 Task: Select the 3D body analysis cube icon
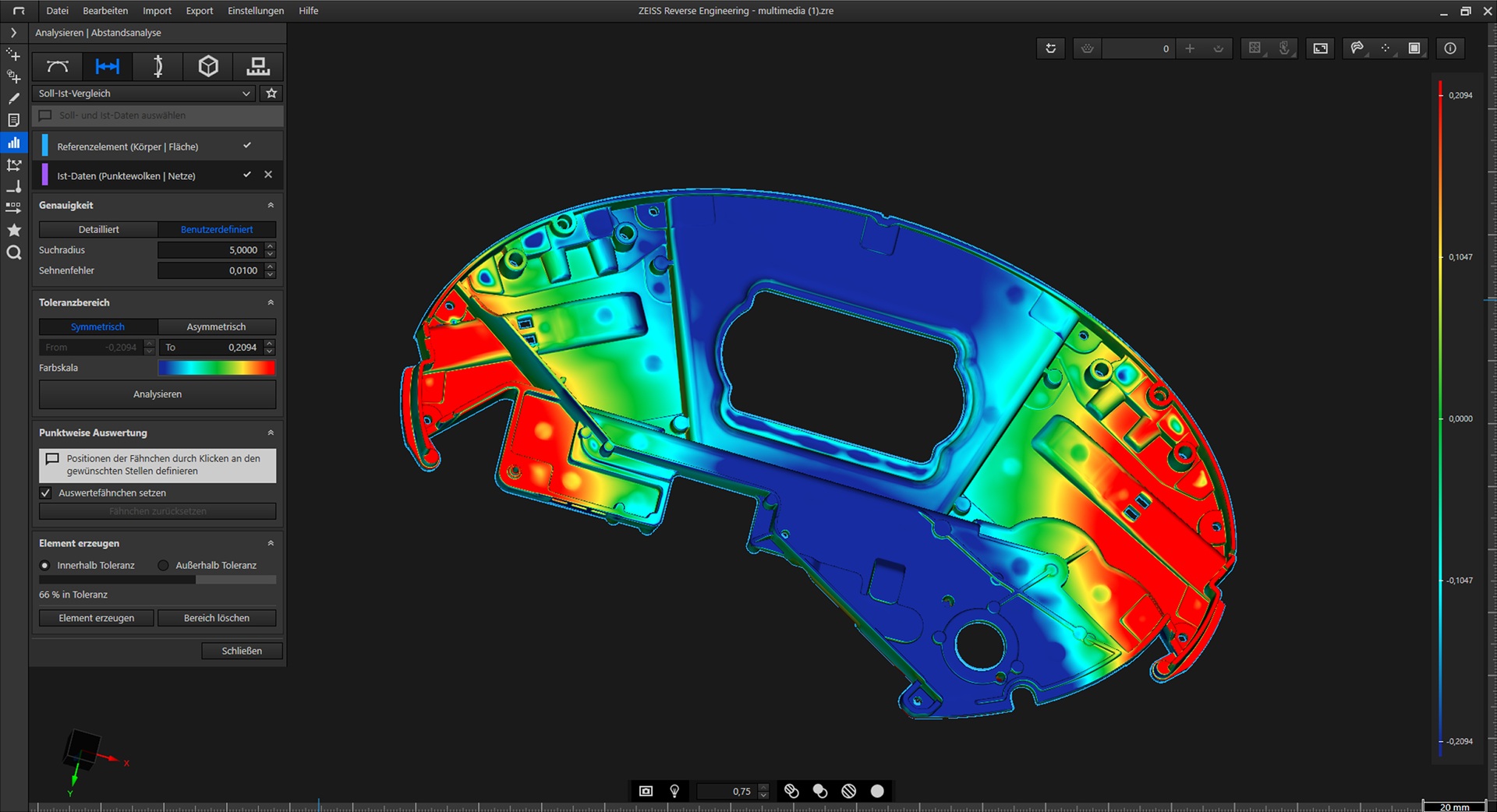coord(207,66)
